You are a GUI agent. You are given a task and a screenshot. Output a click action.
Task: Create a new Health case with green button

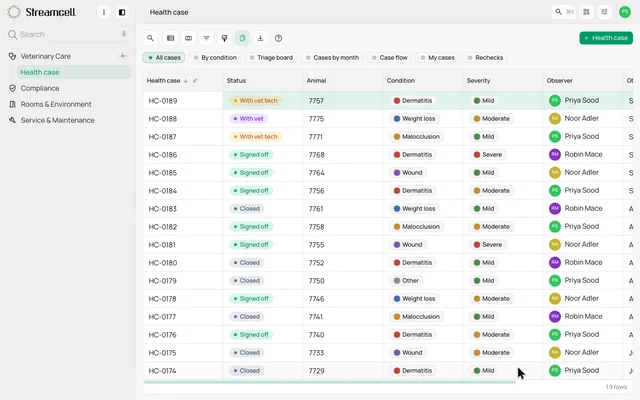(x=606, y=38)
